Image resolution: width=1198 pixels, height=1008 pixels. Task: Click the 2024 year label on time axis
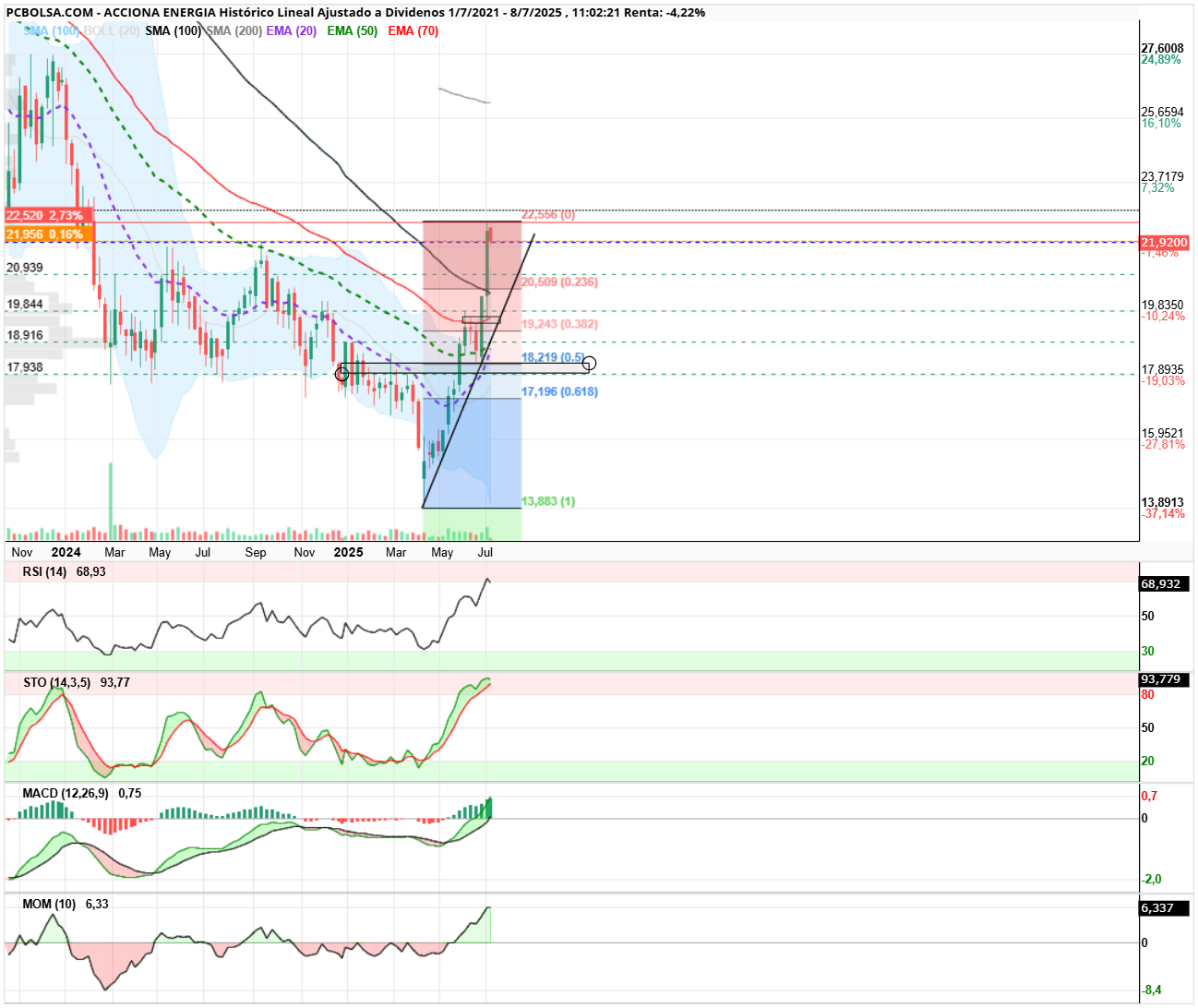pyautogui.click(x=66, y=552)
